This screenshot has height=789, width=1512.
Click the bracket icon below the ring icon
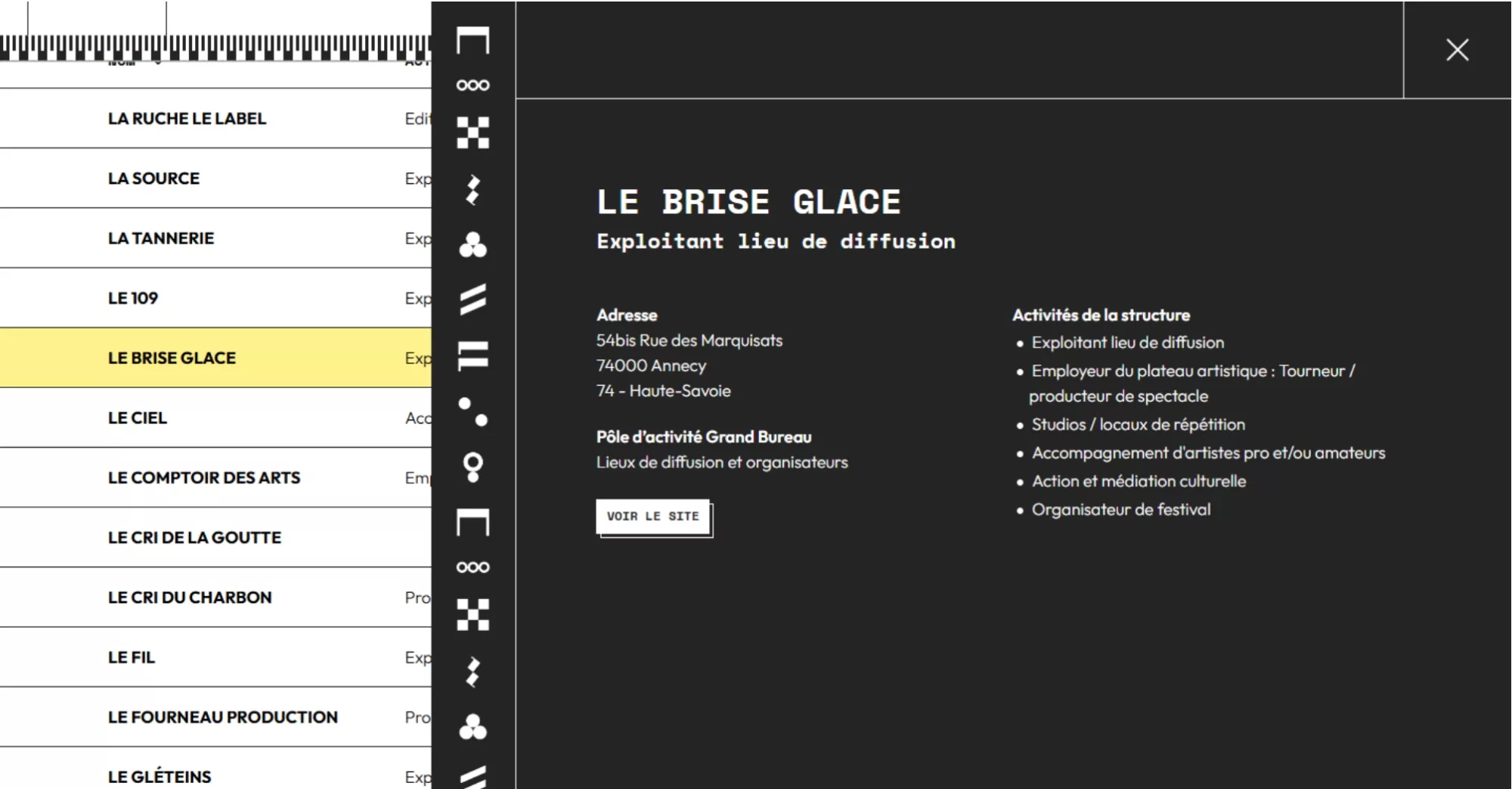(x=472, y=522)
